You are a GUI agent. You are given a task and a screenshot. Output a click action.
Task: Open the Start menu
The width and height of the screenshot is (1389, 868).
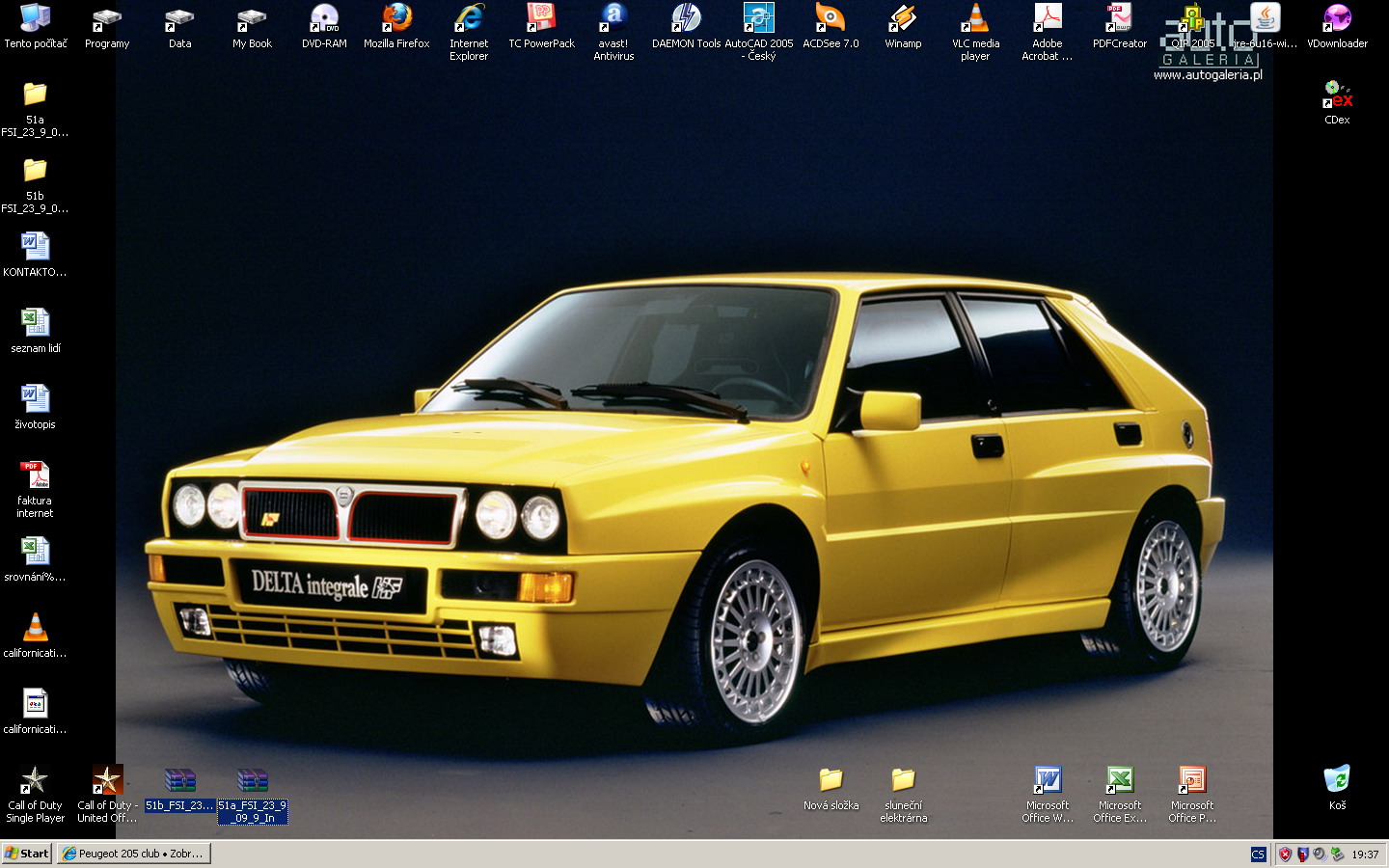[26, 854]
